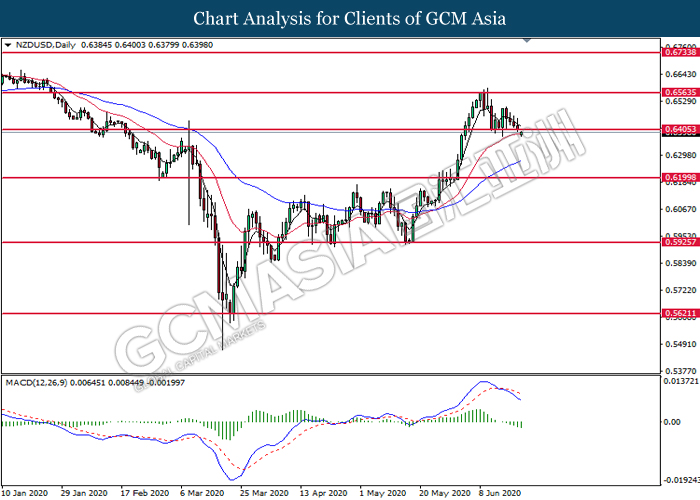This screenshot has height=500, width=700.
Task: Click the 0.61998 red price label
Action: point(680,177)
